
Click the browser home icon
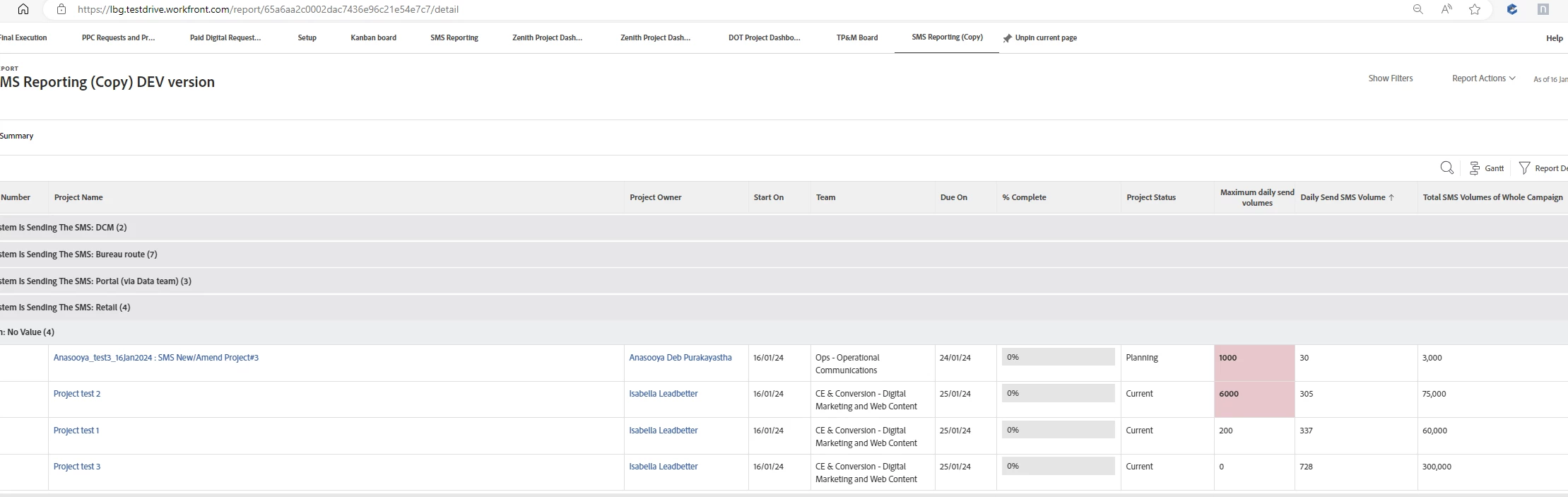point(23,9)
